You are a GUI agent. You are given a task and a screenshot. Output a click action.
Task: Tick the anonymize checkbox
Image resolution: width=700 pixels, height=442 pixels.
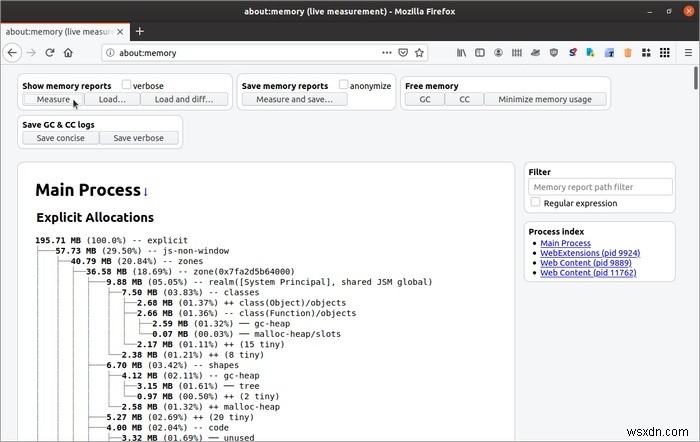click(343, 84)
